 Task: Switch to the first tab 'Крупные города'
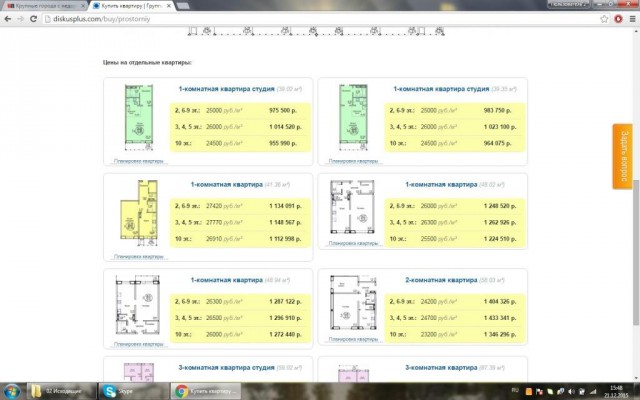pos(44,6)
